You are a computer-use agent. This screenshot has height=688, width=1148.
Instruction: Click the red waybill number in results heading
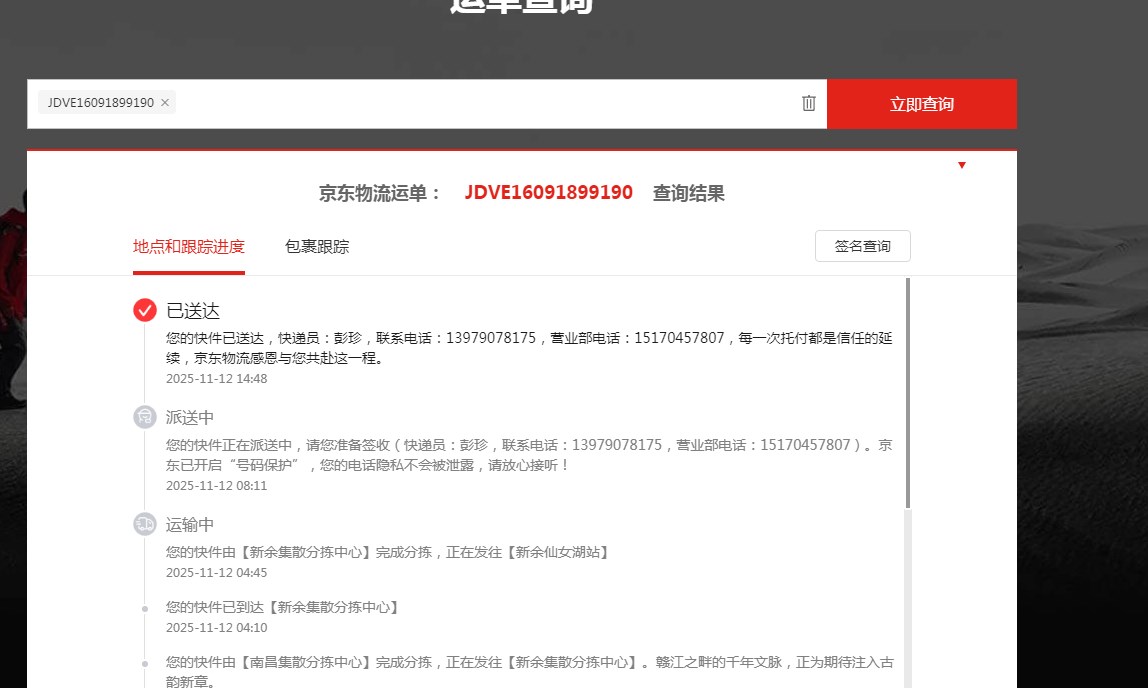[548, 193]
